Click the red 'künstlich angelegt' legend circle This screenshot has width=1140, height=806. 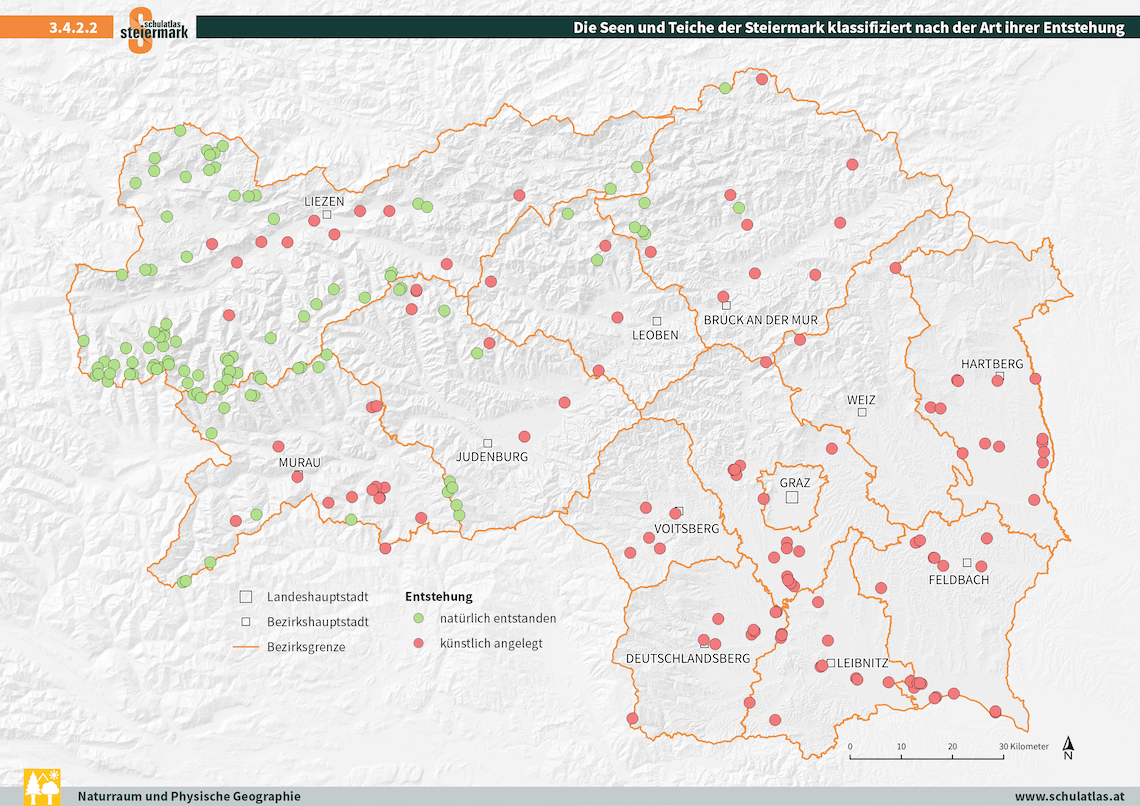point(419,643)
